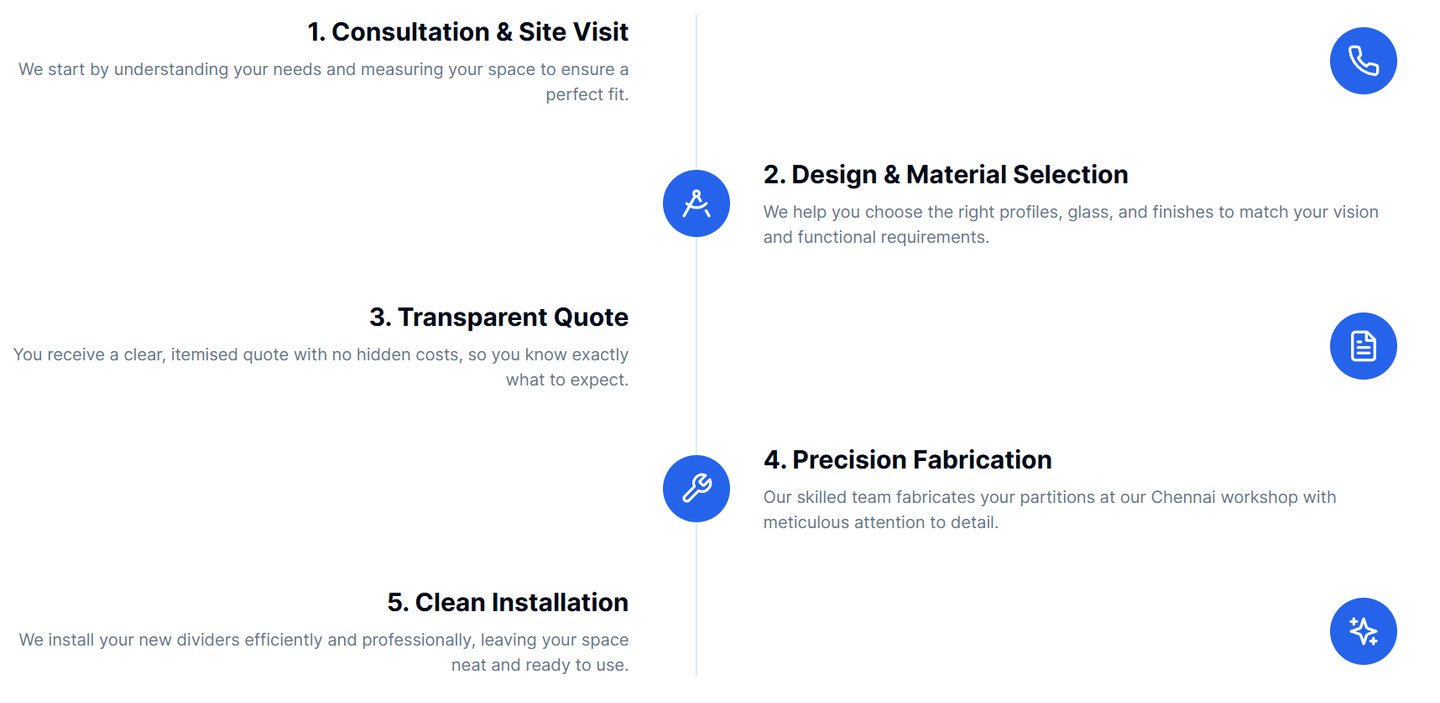The image size is (1440, 703).
Task: Click the paragraph starting 'You receive a clear'
Action: pos(321,367)
